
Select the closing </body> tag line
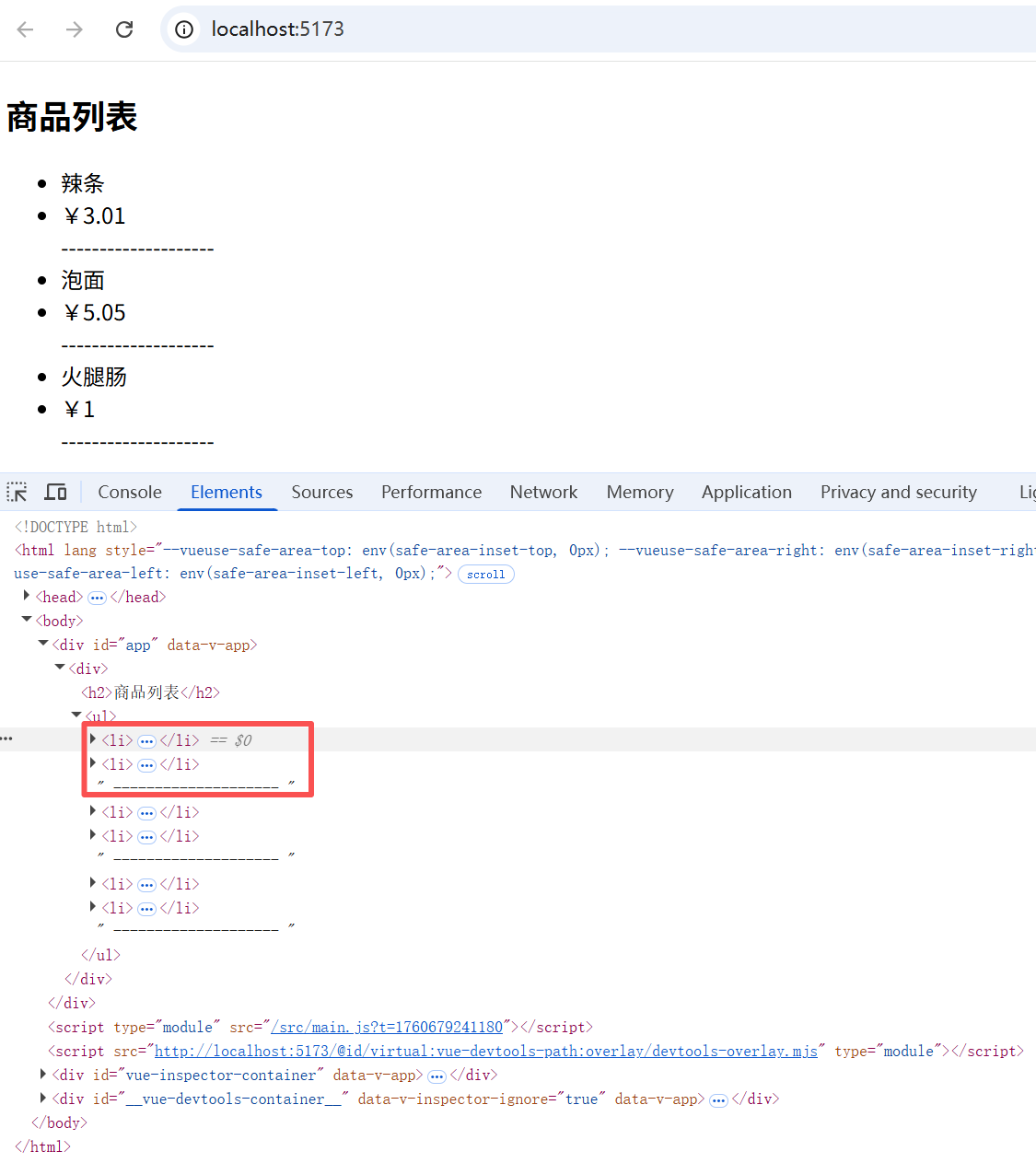pos(60,1122)
